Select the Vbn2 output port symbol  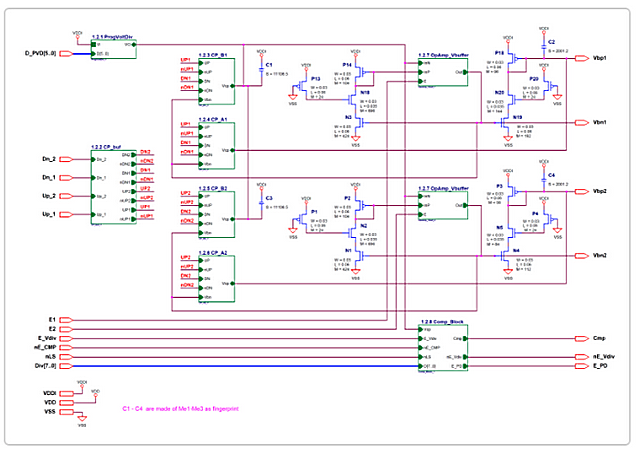point(582,256)
